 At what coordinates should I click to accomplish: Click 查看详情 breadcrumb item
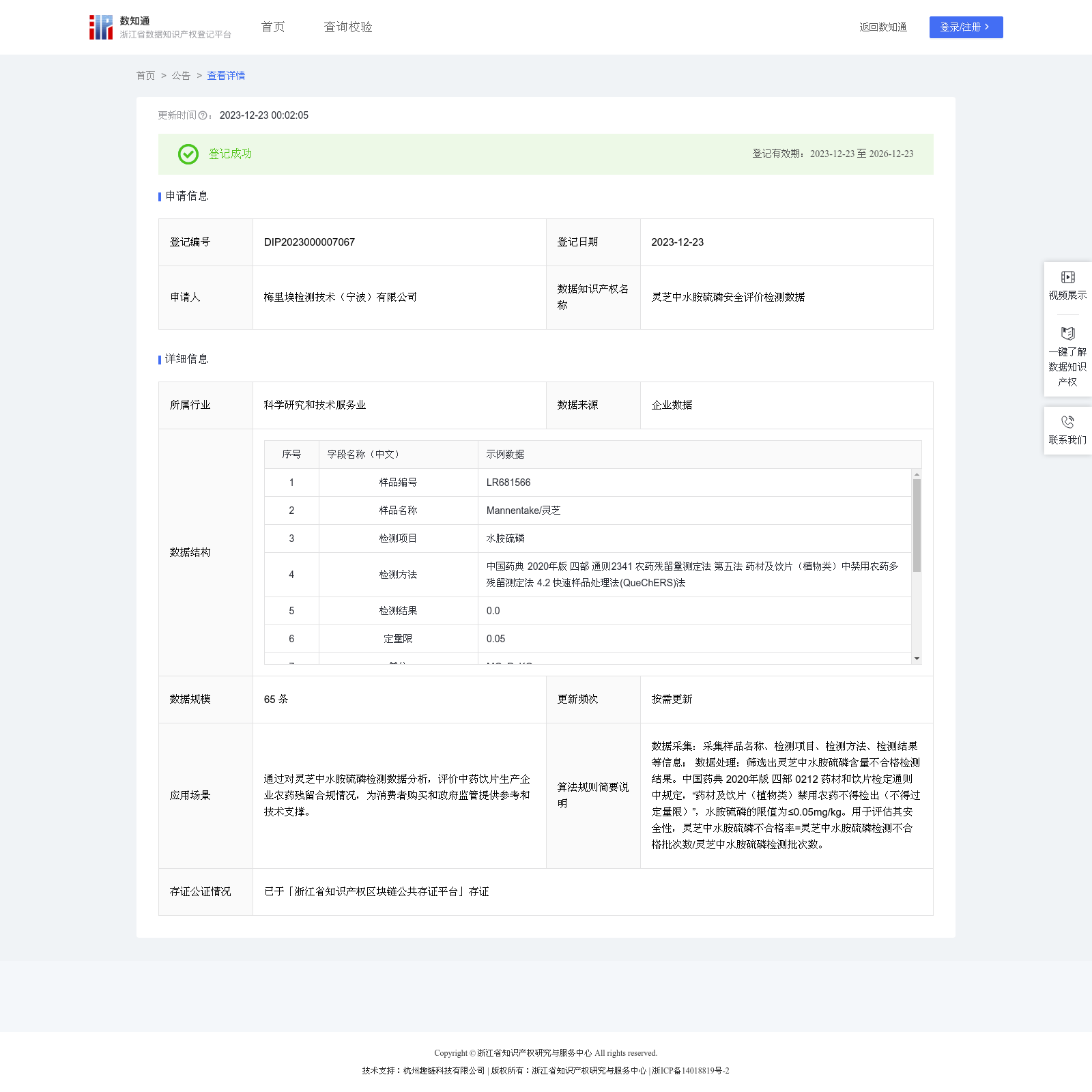[x=226, y=76]
